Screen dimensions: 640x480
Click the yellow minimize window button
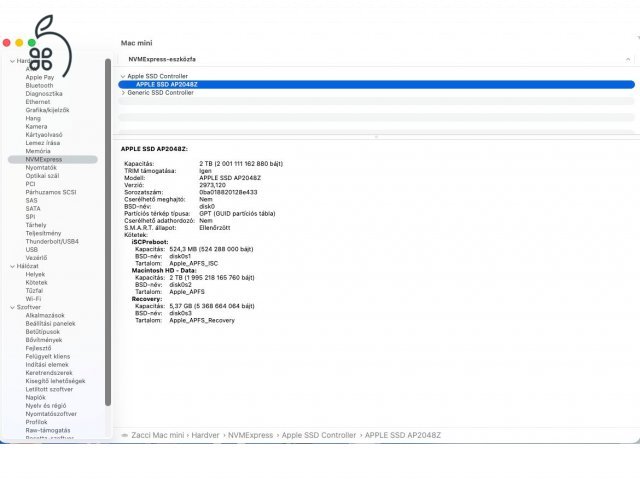(19, 43)
